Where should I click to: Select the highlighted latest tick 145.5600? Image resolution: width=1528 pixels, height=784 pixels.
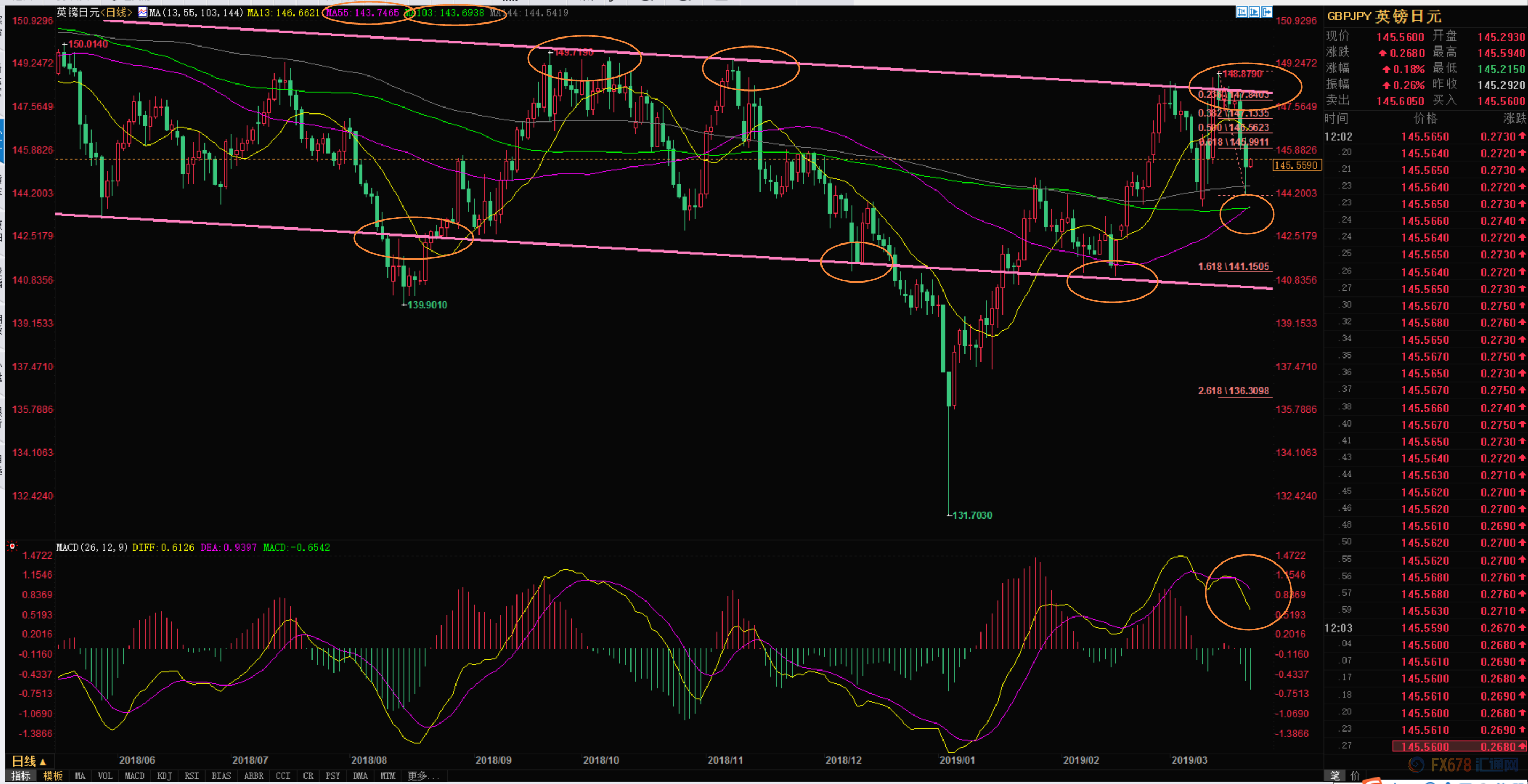[x=1459, y=747]
